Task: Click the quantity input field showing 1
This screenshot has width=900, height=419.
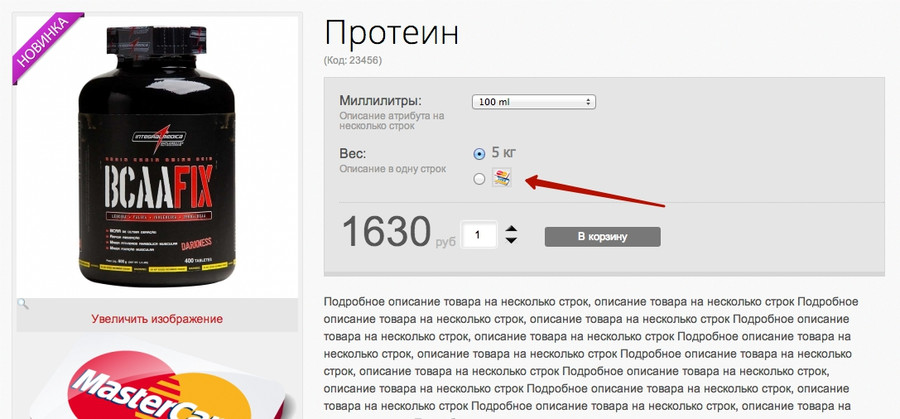Action: pyautogui.click(x=479, y=235)
